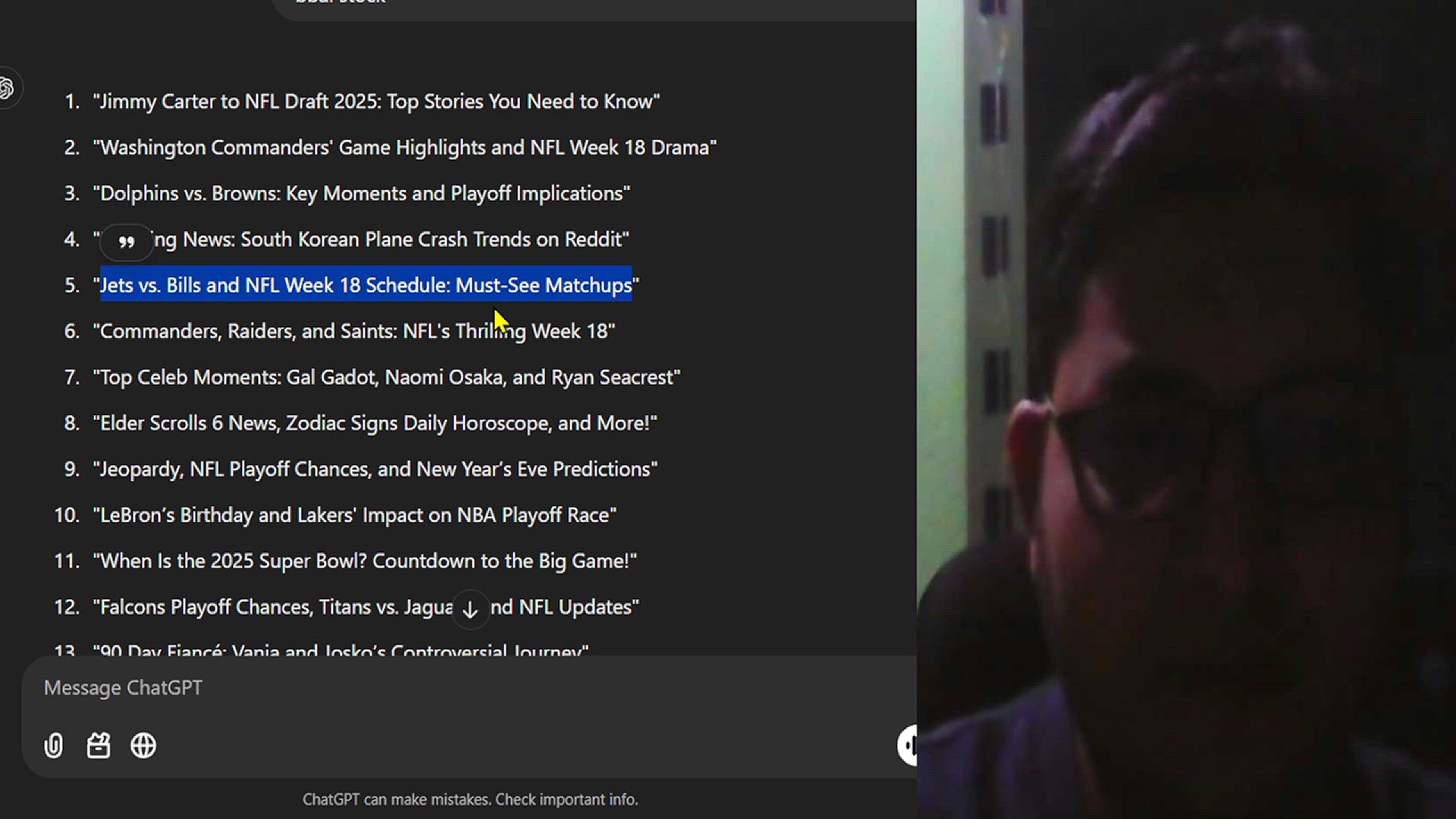Click the Commanders, Raiders, and Saints headline
This screenshot has height=819, width=1456.
coord(354,331)
